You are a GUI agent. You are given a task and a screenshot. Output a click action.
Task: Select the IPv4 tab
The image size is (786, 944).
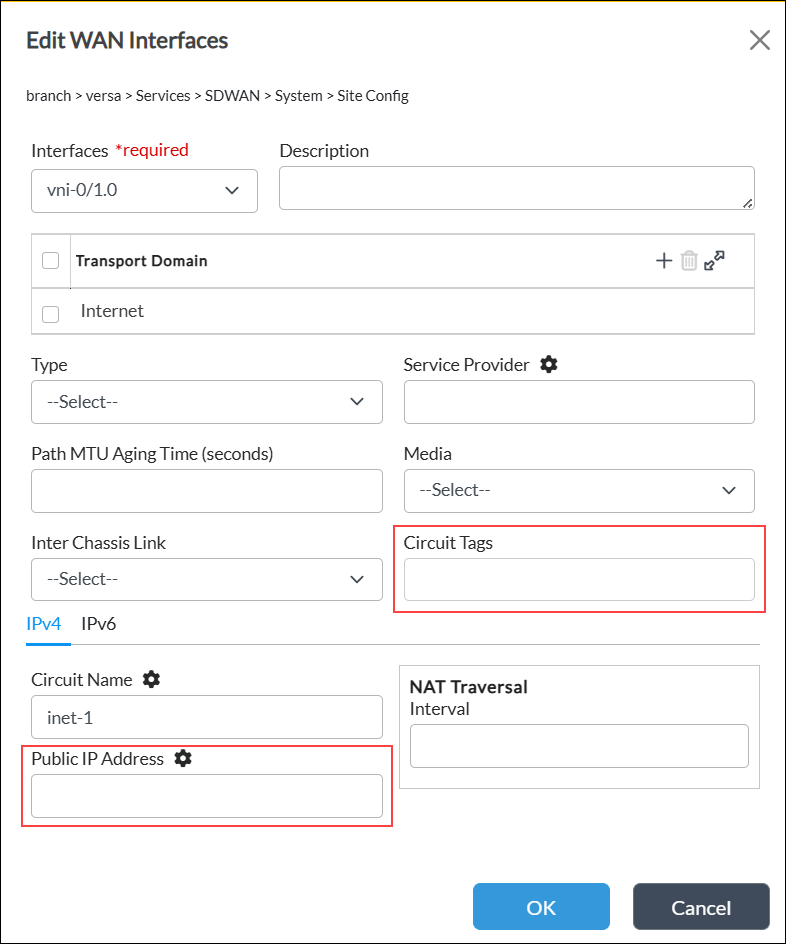pyautogui.click(x=44, y=624)
